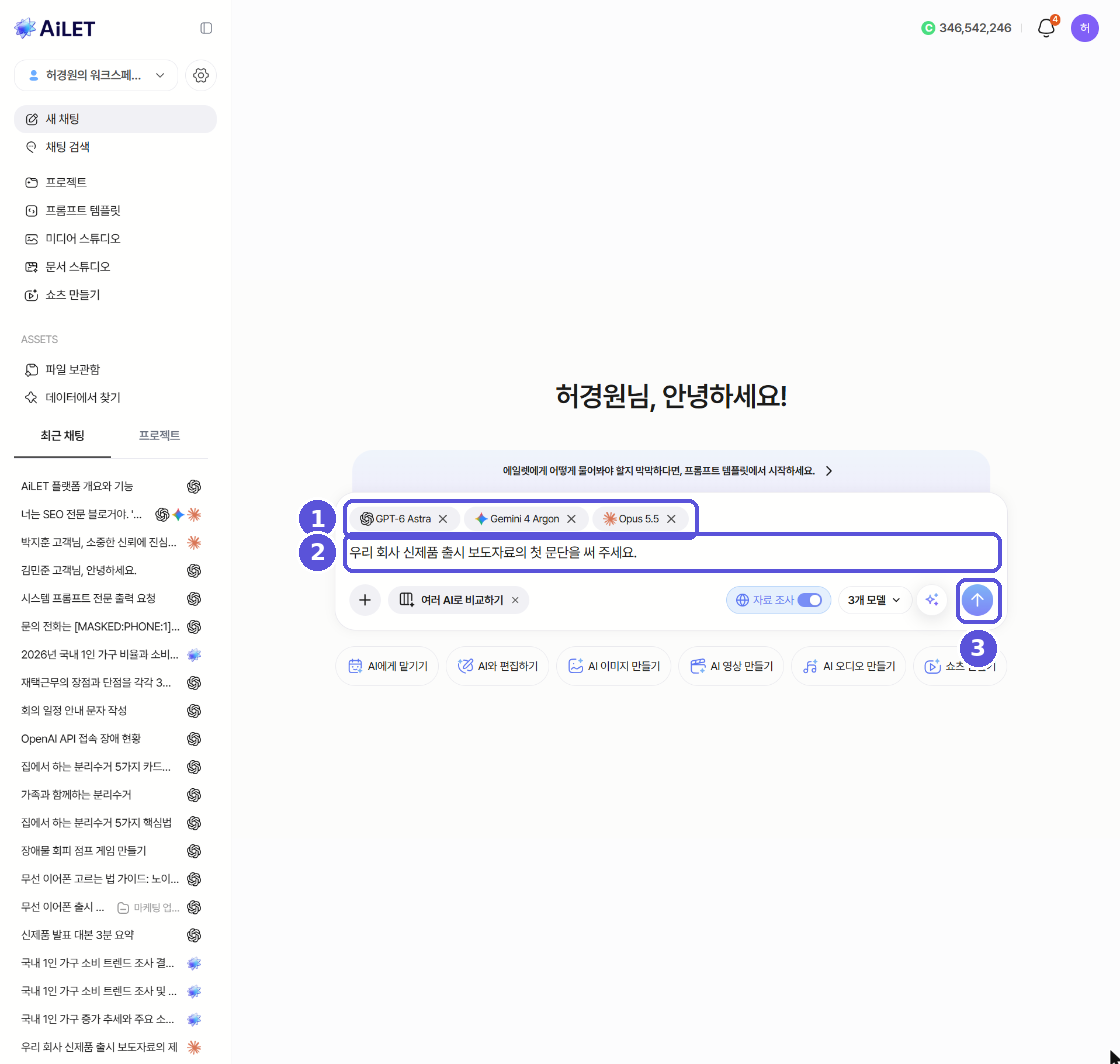The image size is (1120, 1064).
Task: Open 프로젝트 in the sidebar menu
Action: (115, 182)
